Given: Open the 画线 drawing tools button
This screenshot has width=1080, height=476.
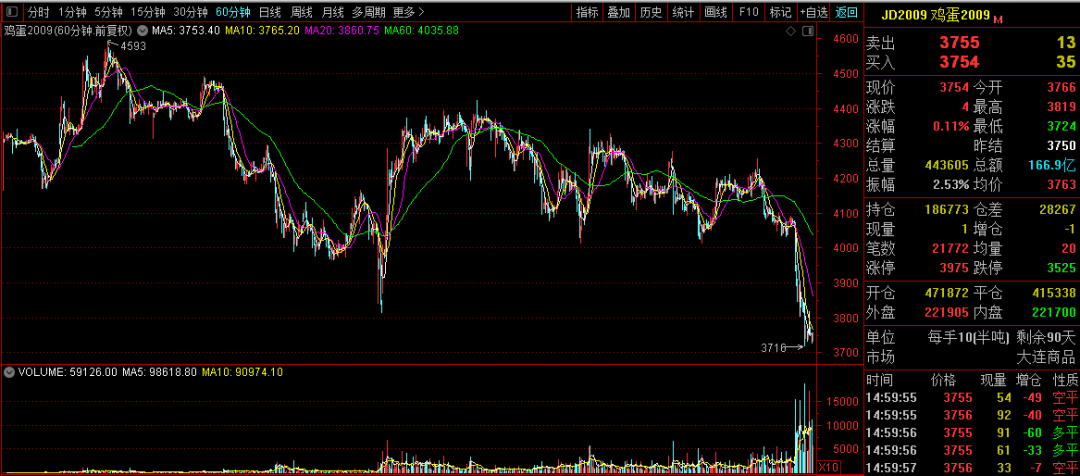Looking at the screenshot, I should pos(716,12).
